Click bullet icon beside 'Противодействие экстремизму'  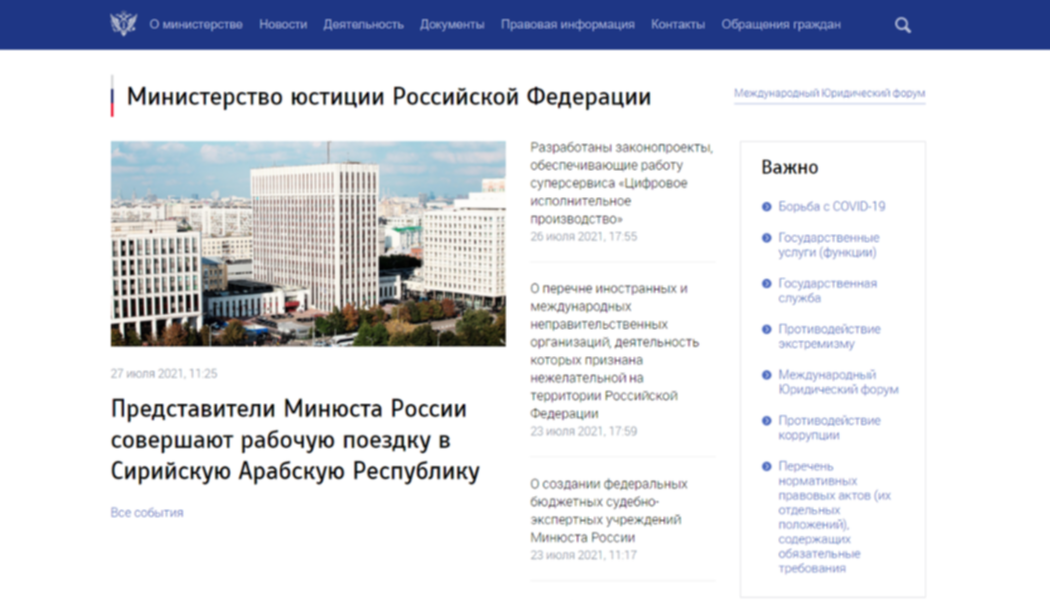(x=767, y=329)
